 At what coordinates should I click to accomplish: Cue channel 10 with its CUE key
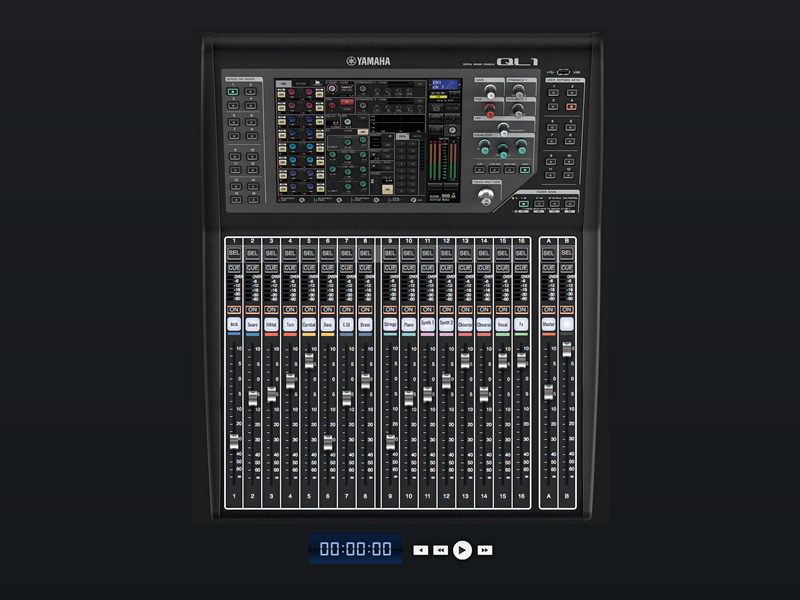[x=409, y=268]
